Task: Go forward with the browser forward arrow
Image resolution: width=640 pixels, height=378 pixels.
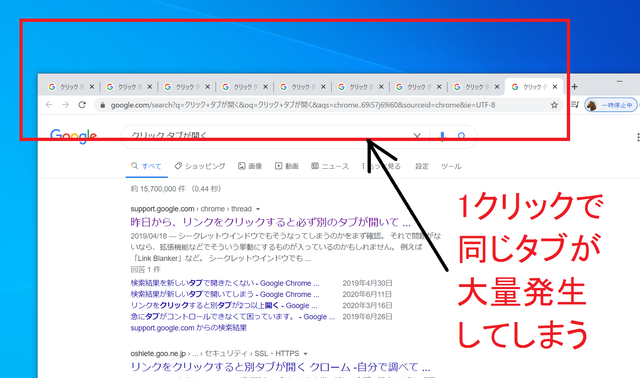Action: (x=65, y=105)
